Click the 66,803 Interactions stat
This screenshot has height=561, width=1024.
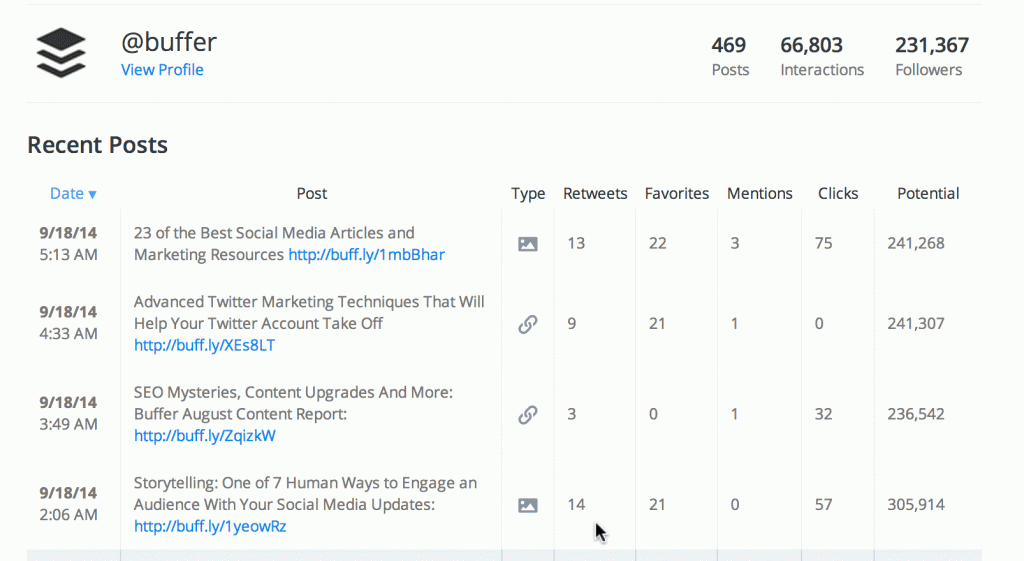pyautogui.click(x=822, y=56)
